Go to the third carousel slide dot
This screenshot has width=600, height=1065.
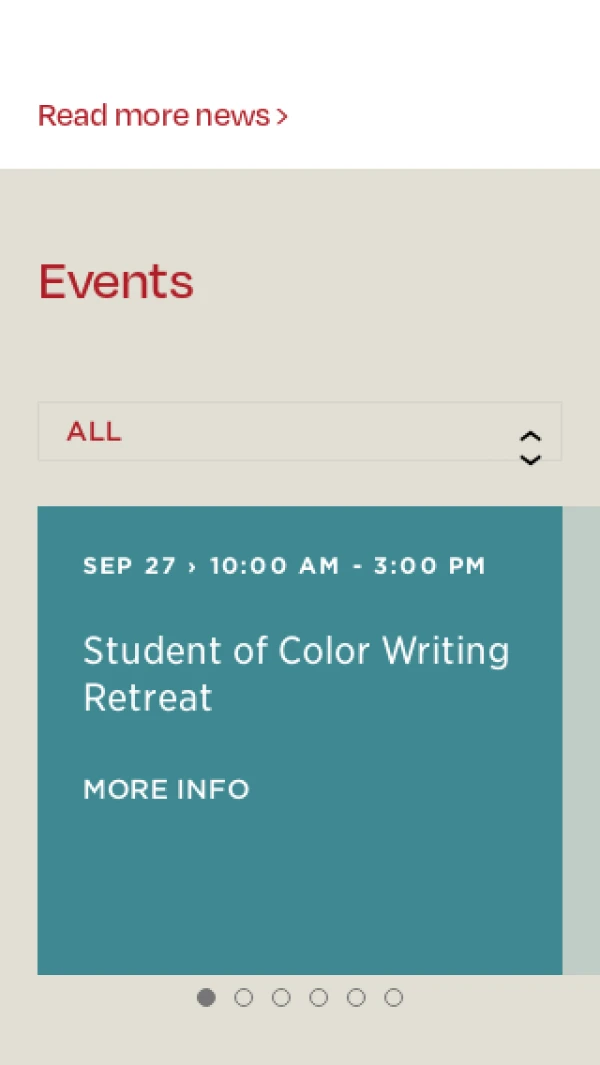[x=281, y=997]
